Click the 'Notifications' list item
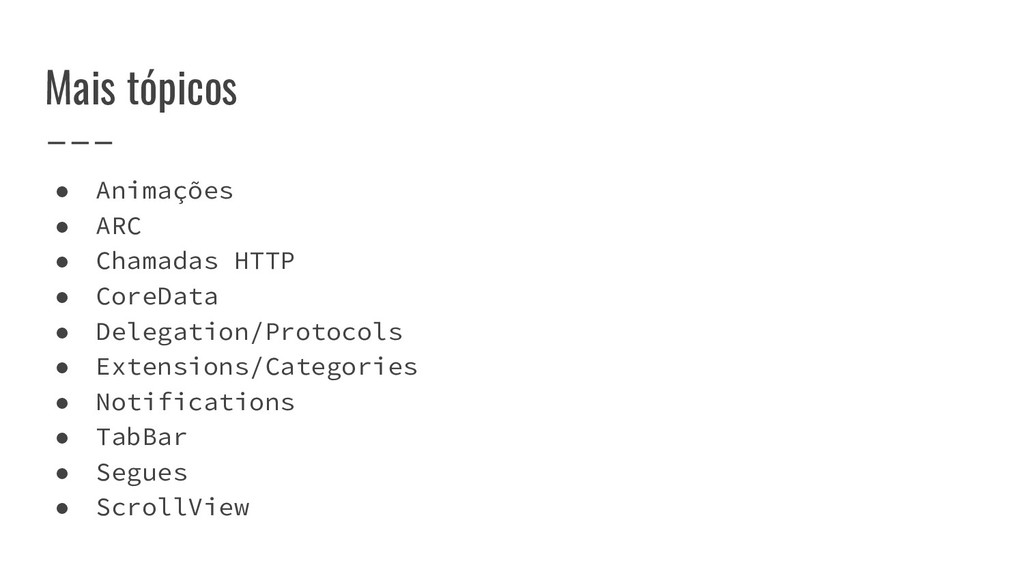The image size is (1024, 576). (195, 402)
